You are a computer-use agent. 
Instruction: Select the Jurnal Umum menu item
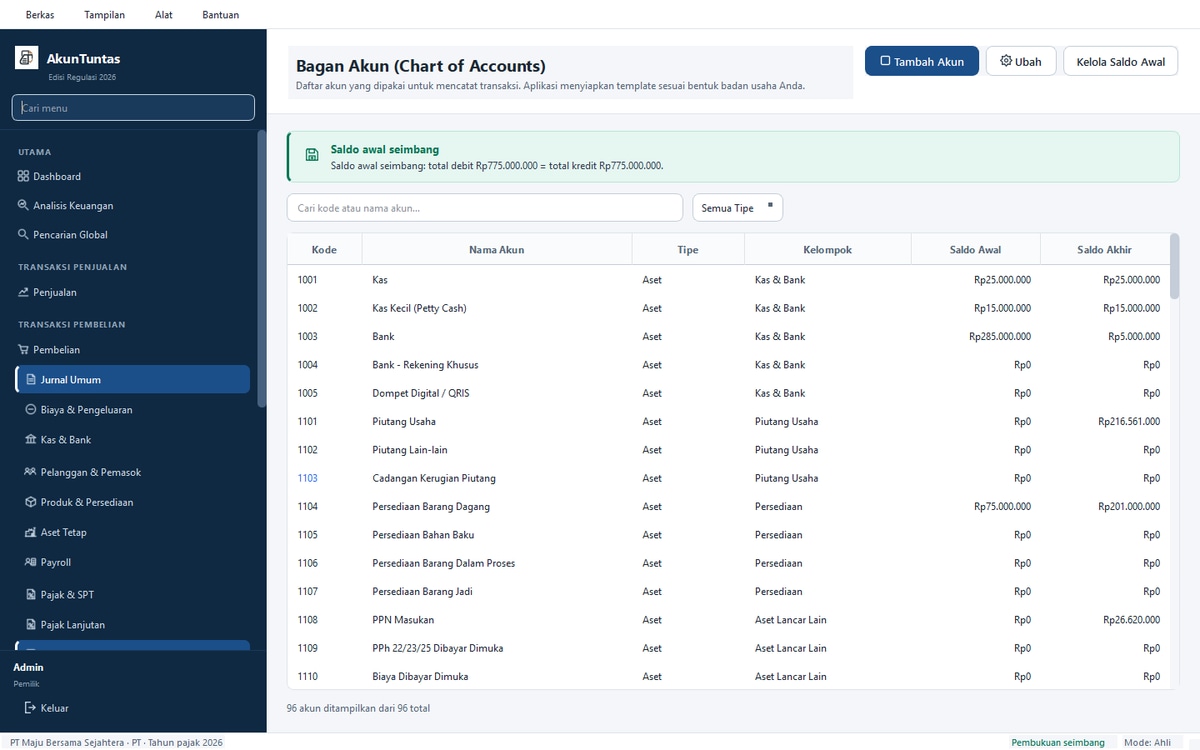(x=133, y=379)
